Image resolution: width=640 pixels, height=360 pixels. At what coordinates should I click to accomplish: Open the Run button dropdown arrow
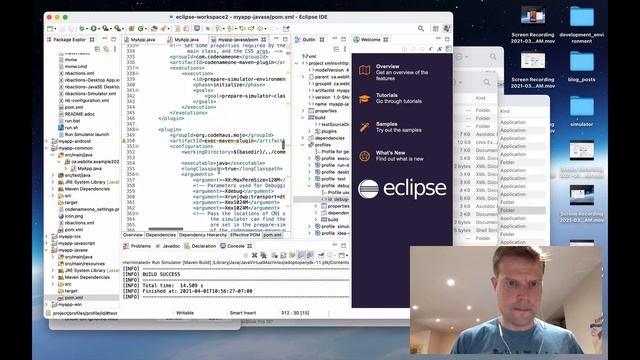[99, 29]
